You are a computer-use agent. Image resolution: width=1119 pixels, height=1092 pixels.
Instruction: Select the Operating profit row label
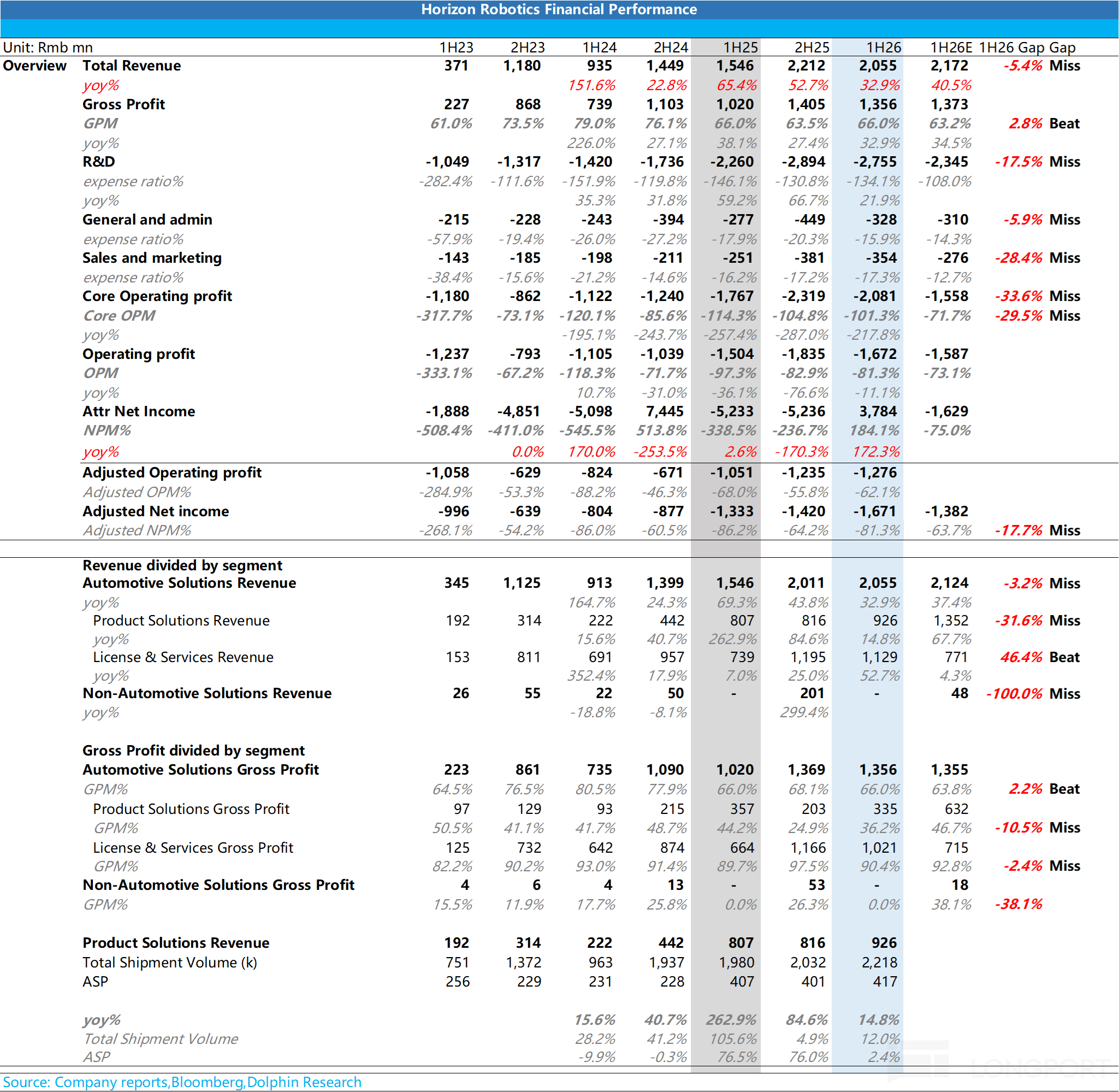(x=139, y=354)
